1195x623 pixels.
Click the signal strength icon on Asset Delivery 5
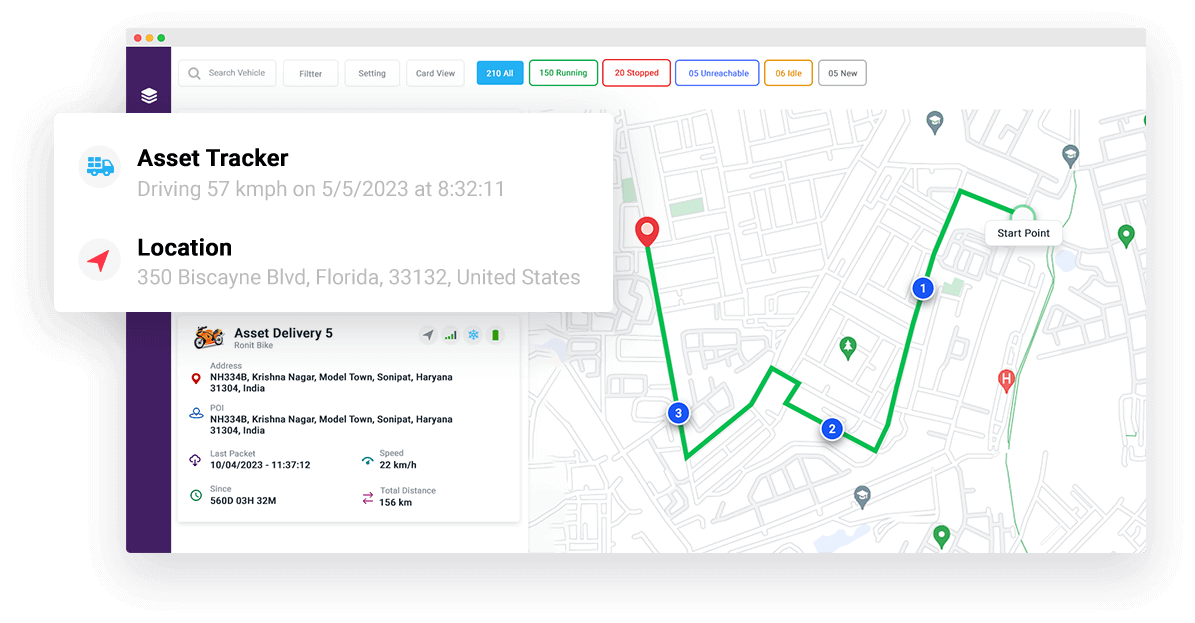(450, 335)
